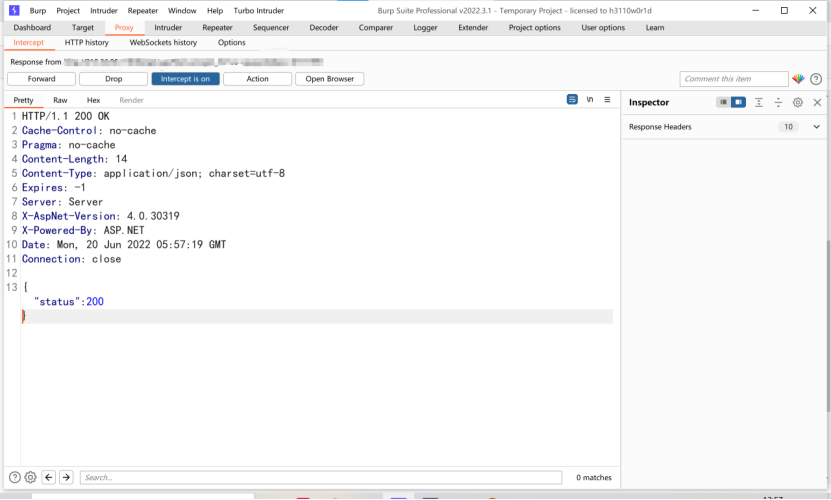Screen dimensions: 831x500
Task: Go to the Decoder tab
Action: coord(324,28)
